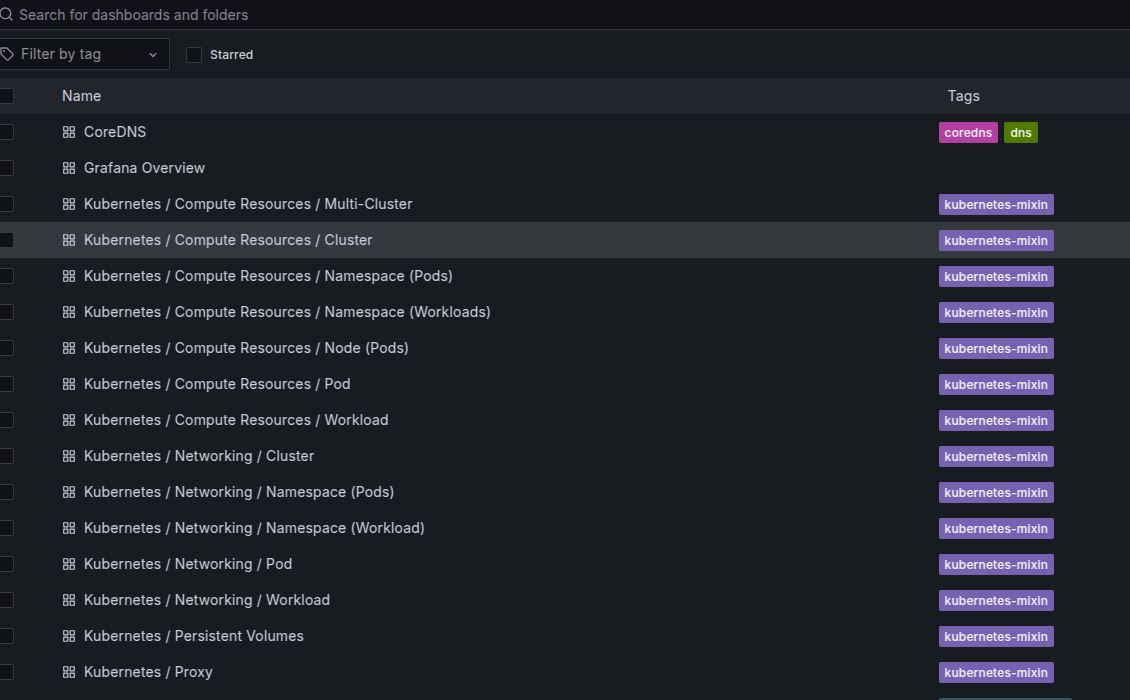1130x700 pixels.
Task: Open the Filter by tag dropdown
Action: point(84,54)
